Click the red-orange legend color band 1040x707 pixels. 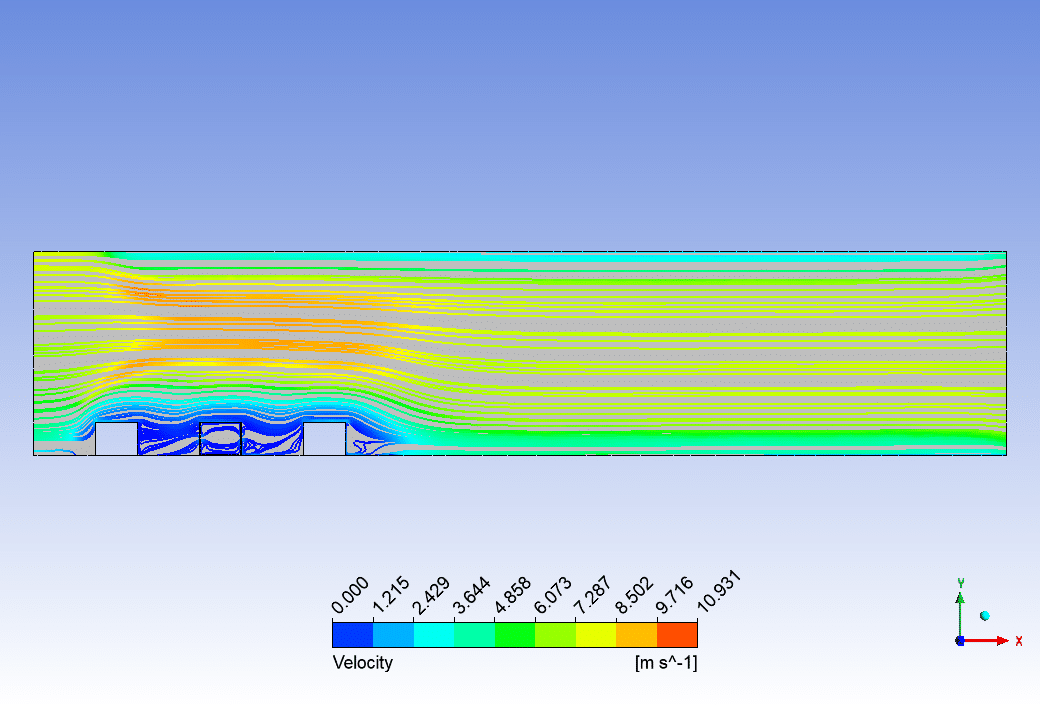tap(677, 634)
